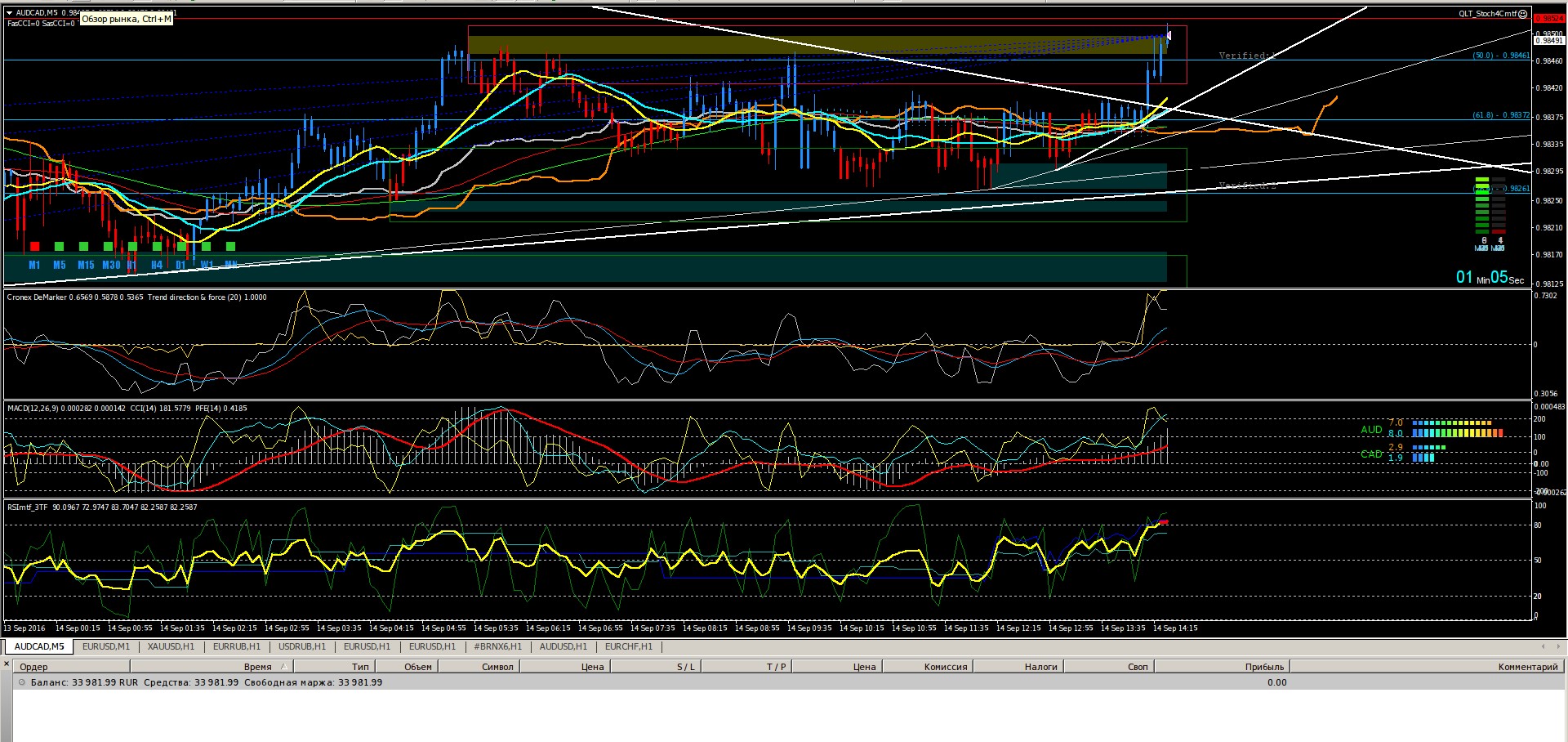Switch to the AUDCAD,M5 chart tab
This screenshot has width=1568, height=742.
(39, 646)
